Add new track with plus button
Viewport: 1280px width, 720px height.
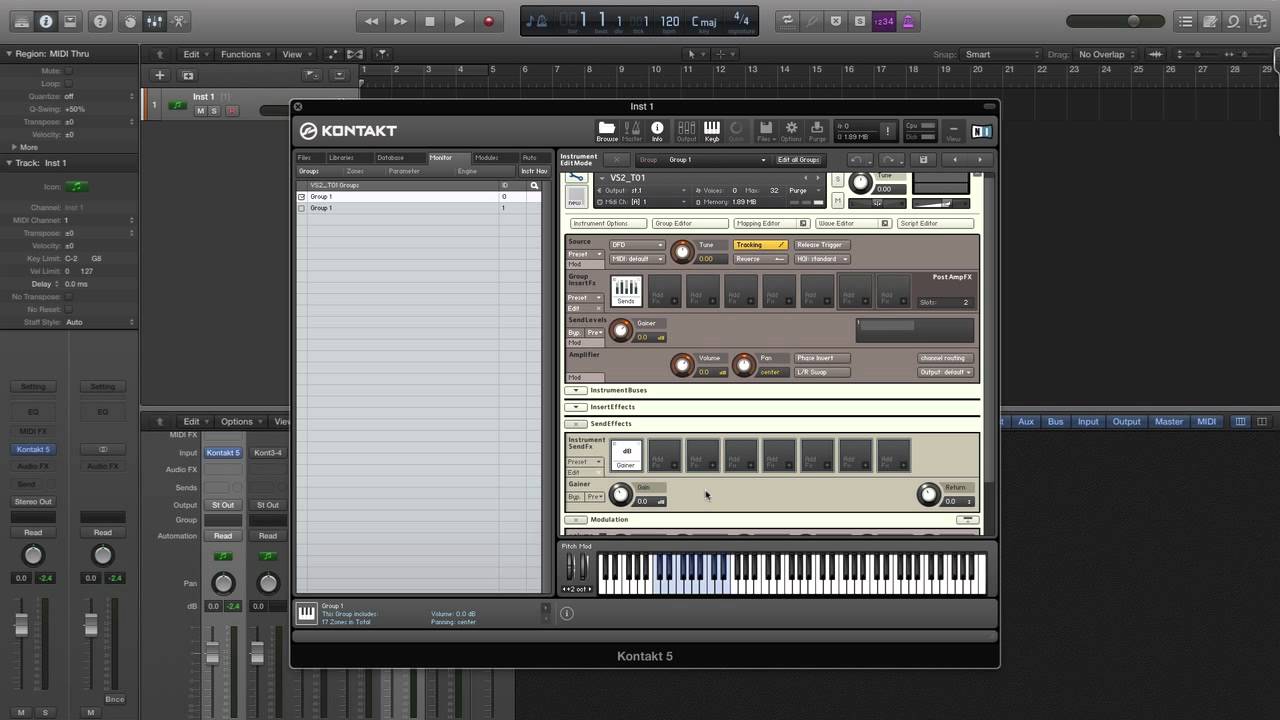159,75
